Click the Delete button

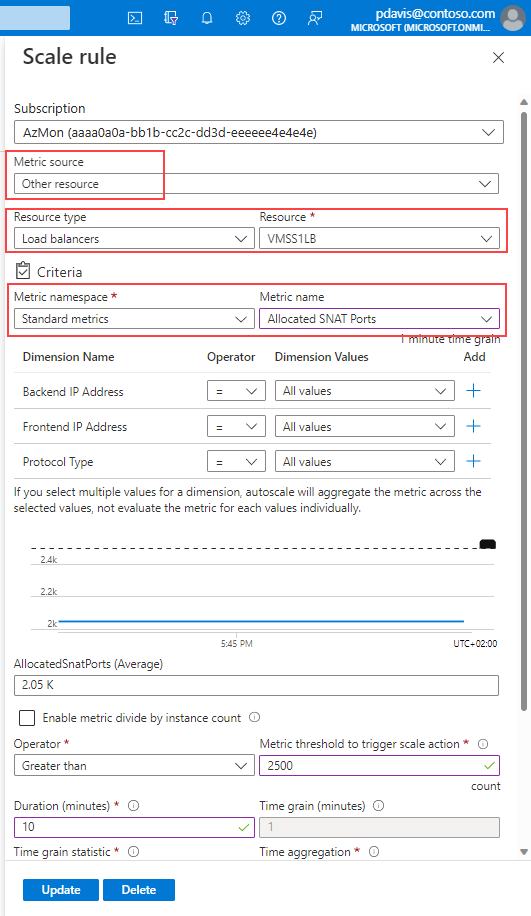click(x=138, y=890)
